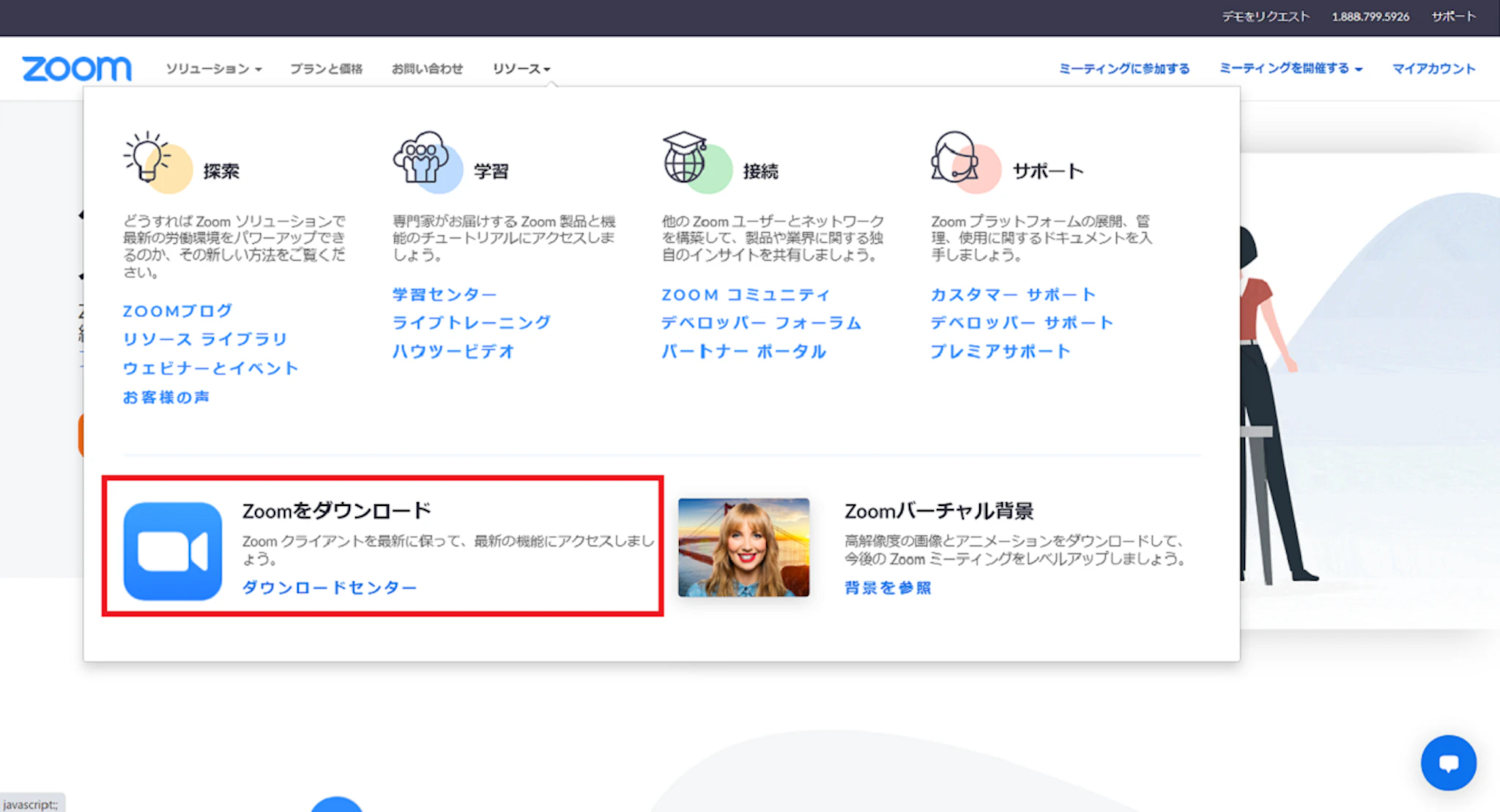
Task: Go to ZOOMブログ link
Action: pyautogui.click(x=177, y=311)
